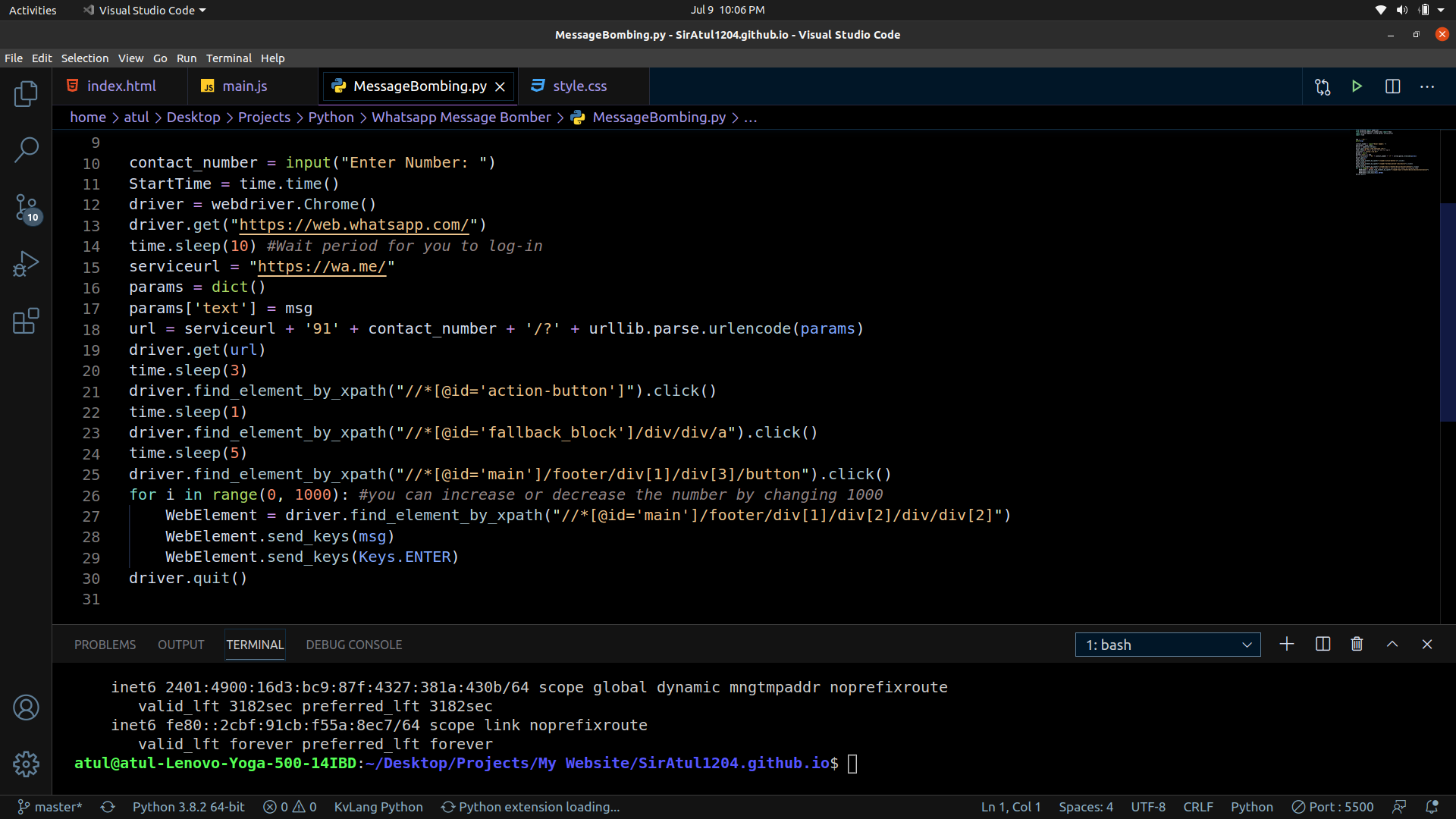Synchronize changes with the sync icon
The height and width of the screenshot is (819, 1456).
tap(108, 807)
